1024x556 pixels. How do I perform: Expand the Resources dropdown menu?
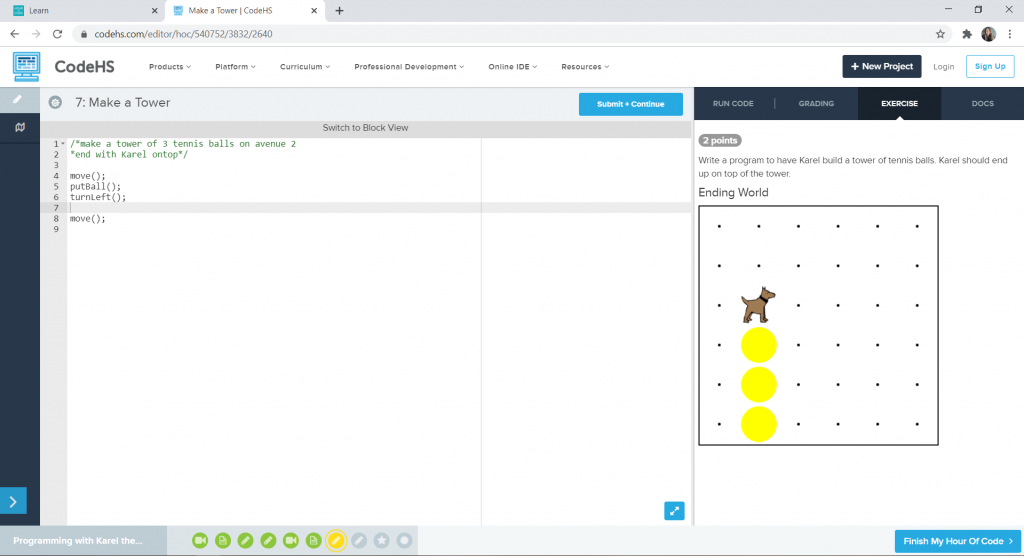tap(585, 67)
